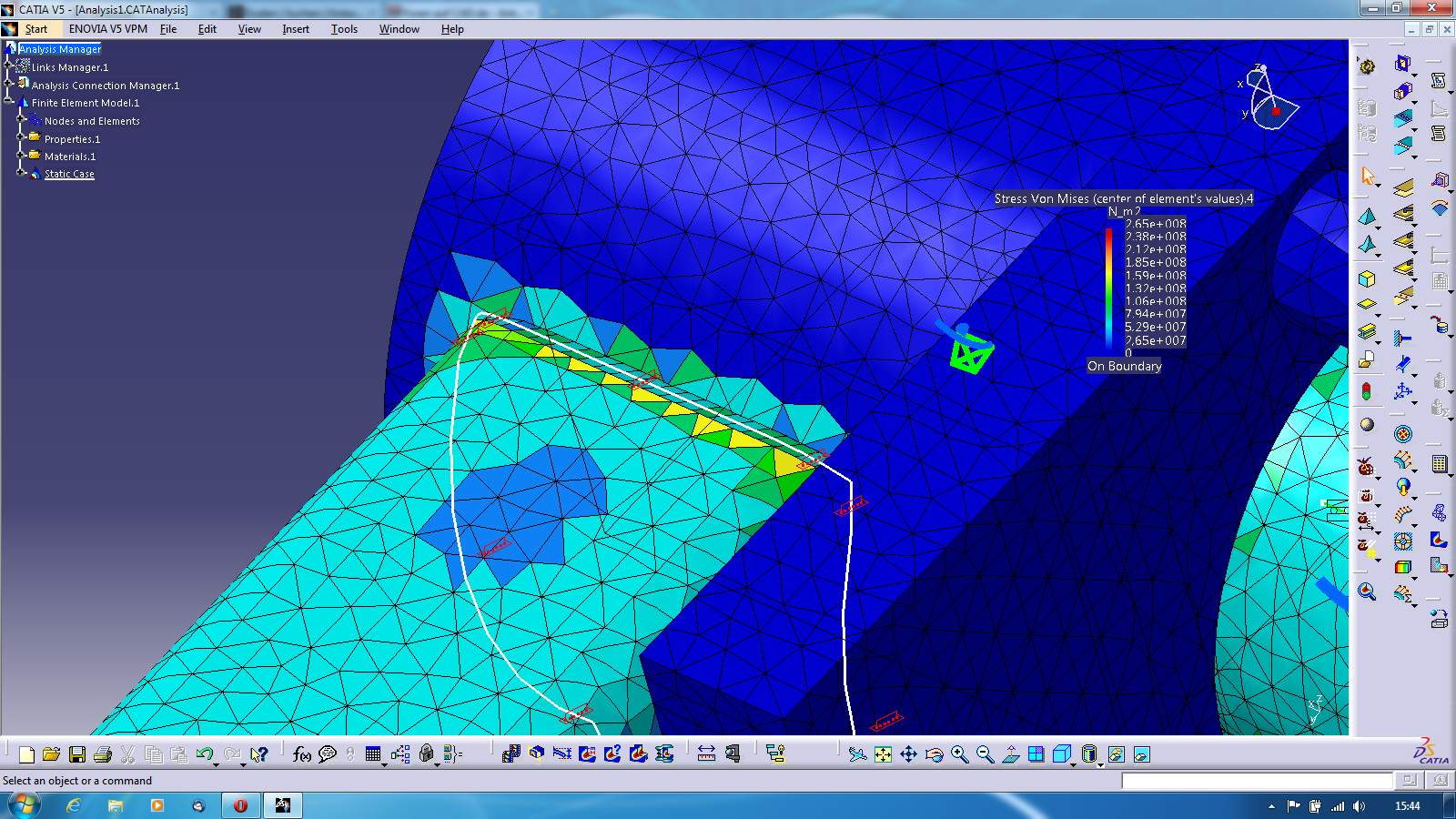This screenshot has height=819, width=1456.
Task: Click the Image search magnifier icon
Action: (x=1367, y=591)
